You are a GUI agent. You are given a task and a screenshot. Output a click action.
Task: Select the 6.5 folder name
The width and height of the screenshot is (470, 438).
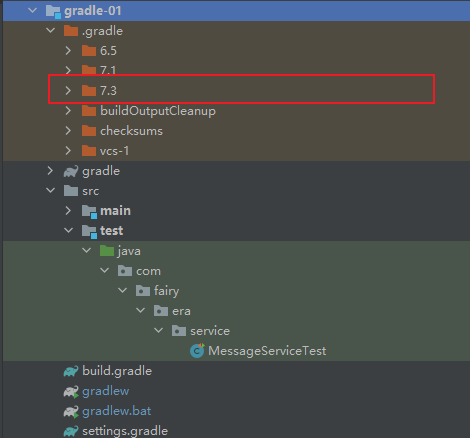tap(108, 51)
